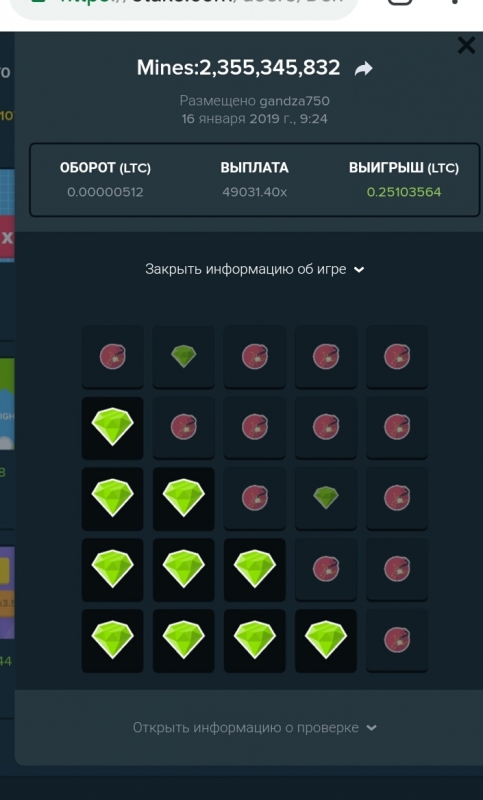
Task: Close the bet details popup with the X
Action: coord(466,45)
